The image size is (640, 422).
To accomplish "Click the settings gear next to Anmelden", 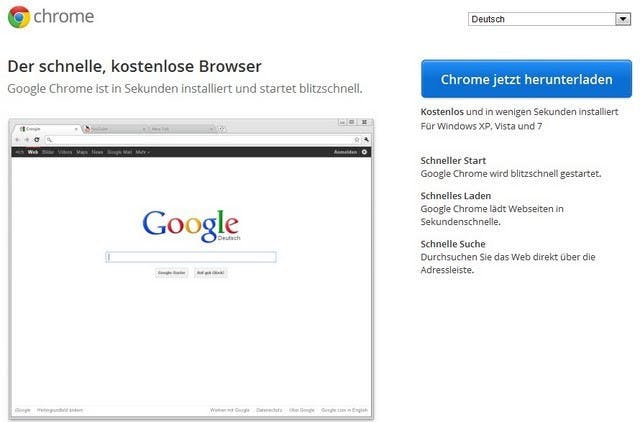I will point(364,152).
